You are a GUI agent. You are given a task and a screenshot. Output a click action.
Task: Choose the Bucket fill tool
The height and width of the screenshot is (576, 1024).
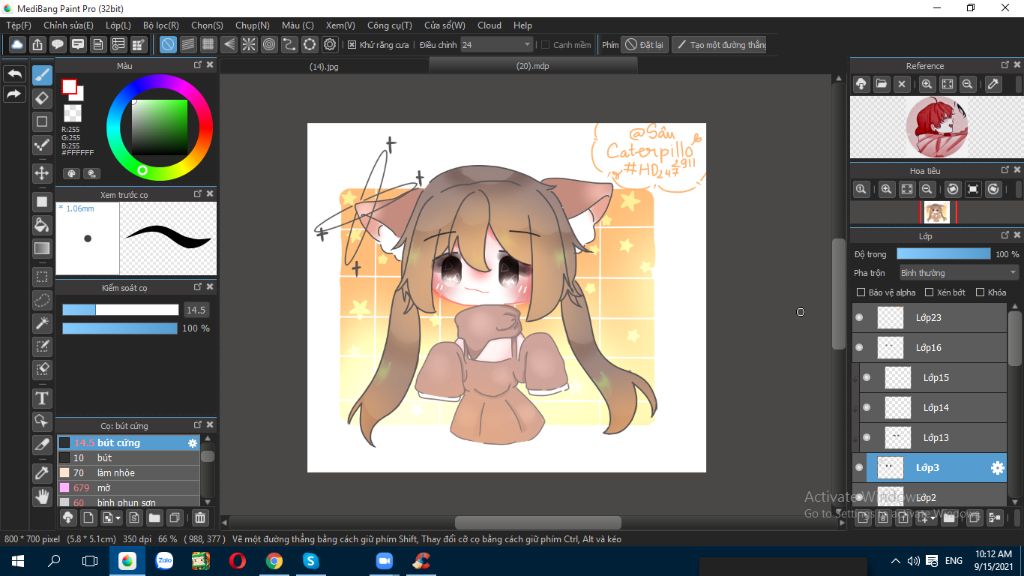[42, 225]
